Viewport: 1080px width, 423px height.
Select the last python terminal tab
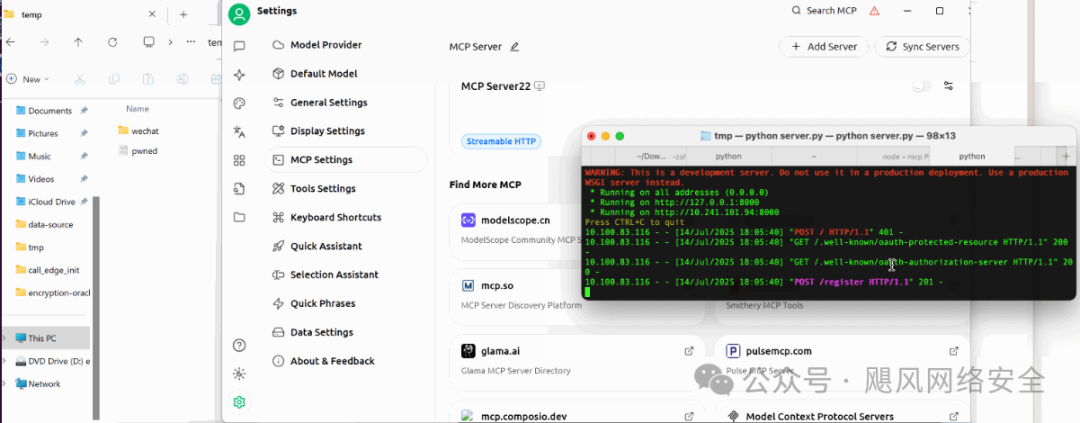pos(971,156)
